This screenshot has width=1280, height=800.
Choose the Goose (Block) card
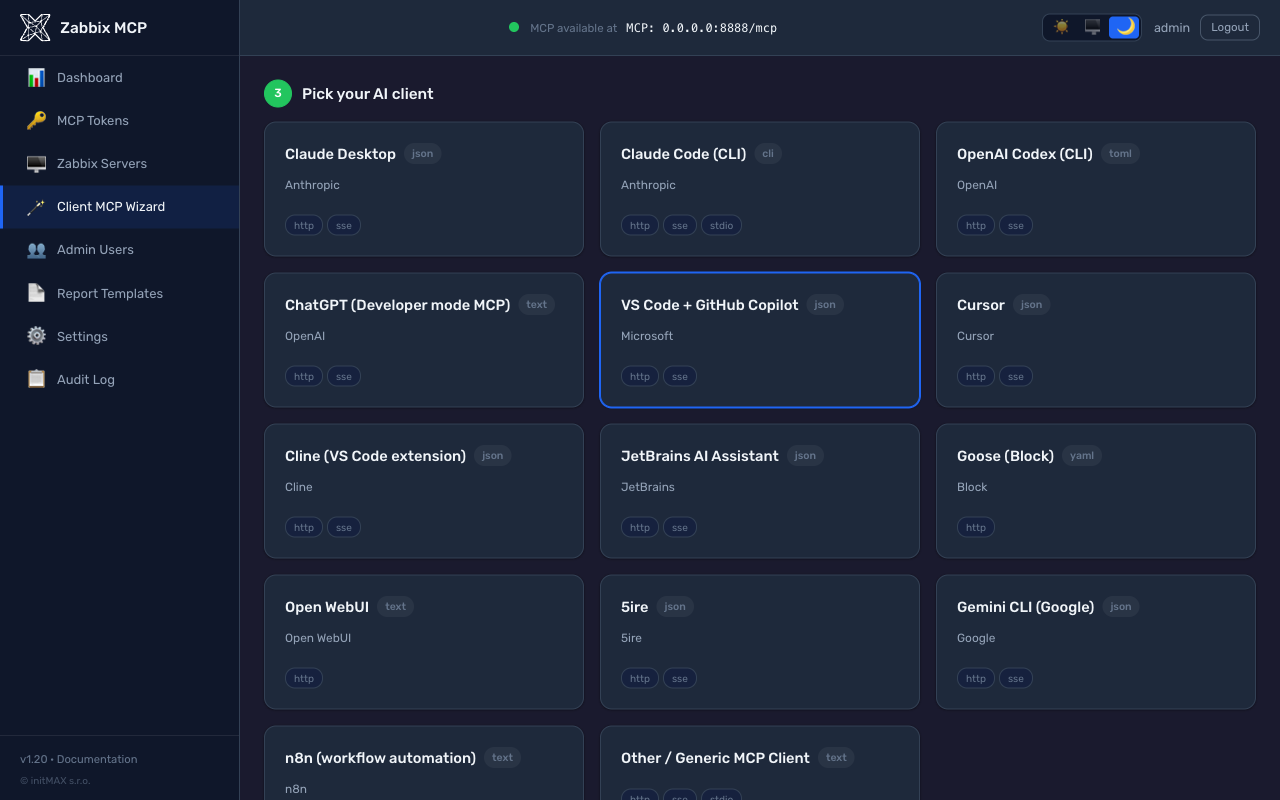pyautogui.click(x=1096, y=491)
